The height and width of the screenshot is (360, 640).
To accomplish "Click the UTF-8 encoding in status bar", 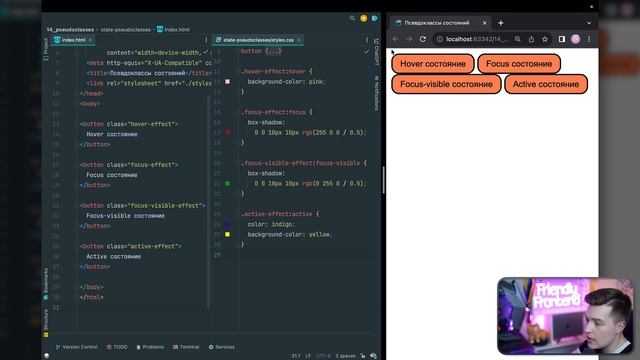I will (323, 356).
